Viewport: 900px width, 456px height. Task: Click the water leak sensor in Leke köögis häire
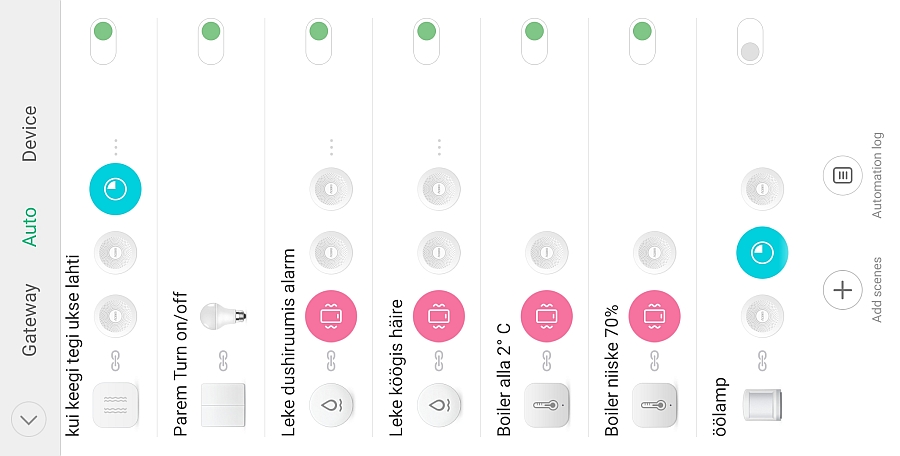point(439,405)
